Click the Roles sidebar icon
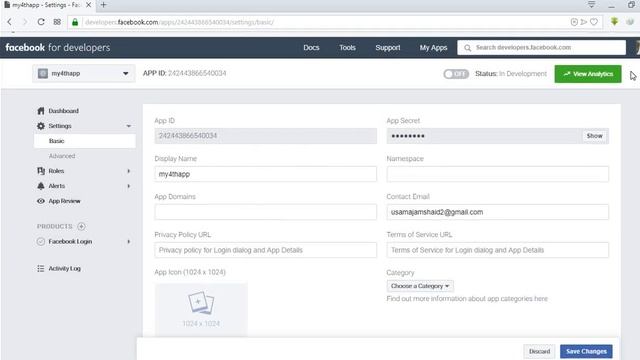Screen dimensions: 640x360 point(41,171)
